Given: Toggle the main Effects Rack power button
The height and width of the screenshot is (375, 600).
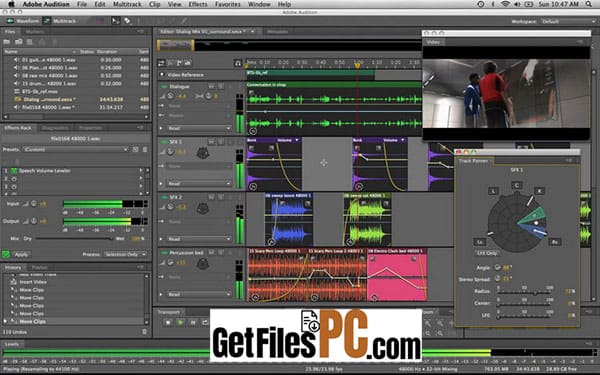Looking at the screenshot, I should tap(6, 254).
